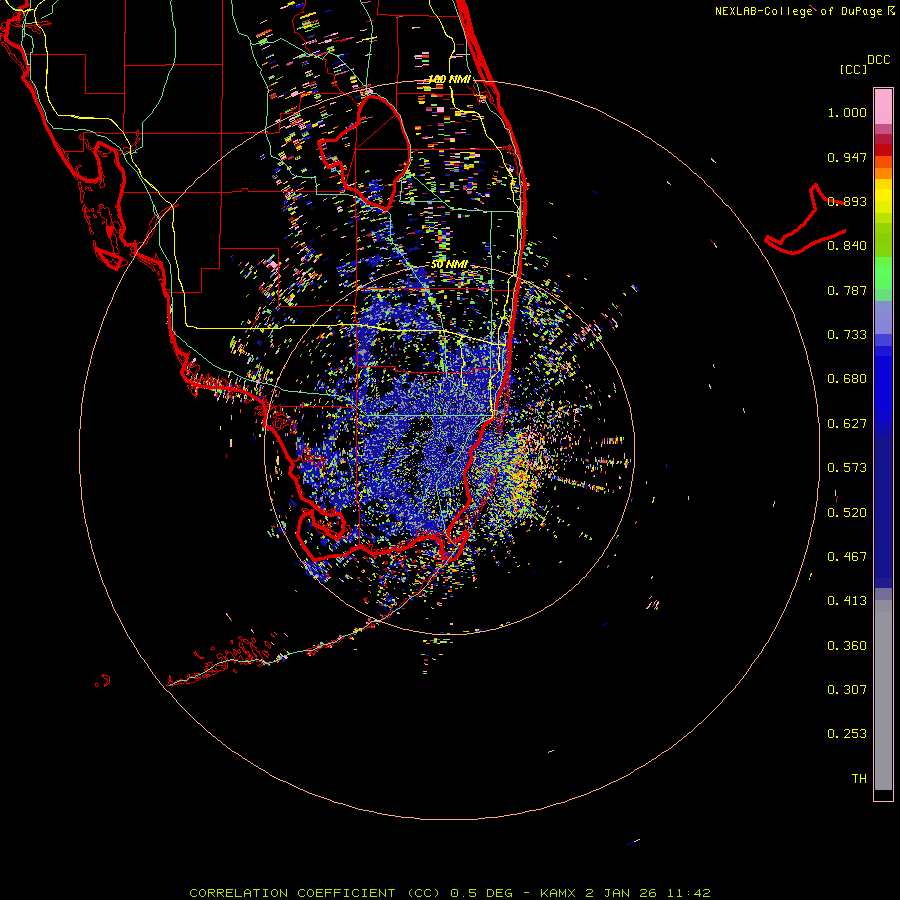Pick the yellow segment of the color bar
This screenshot has width=900, height=900.
883,196
